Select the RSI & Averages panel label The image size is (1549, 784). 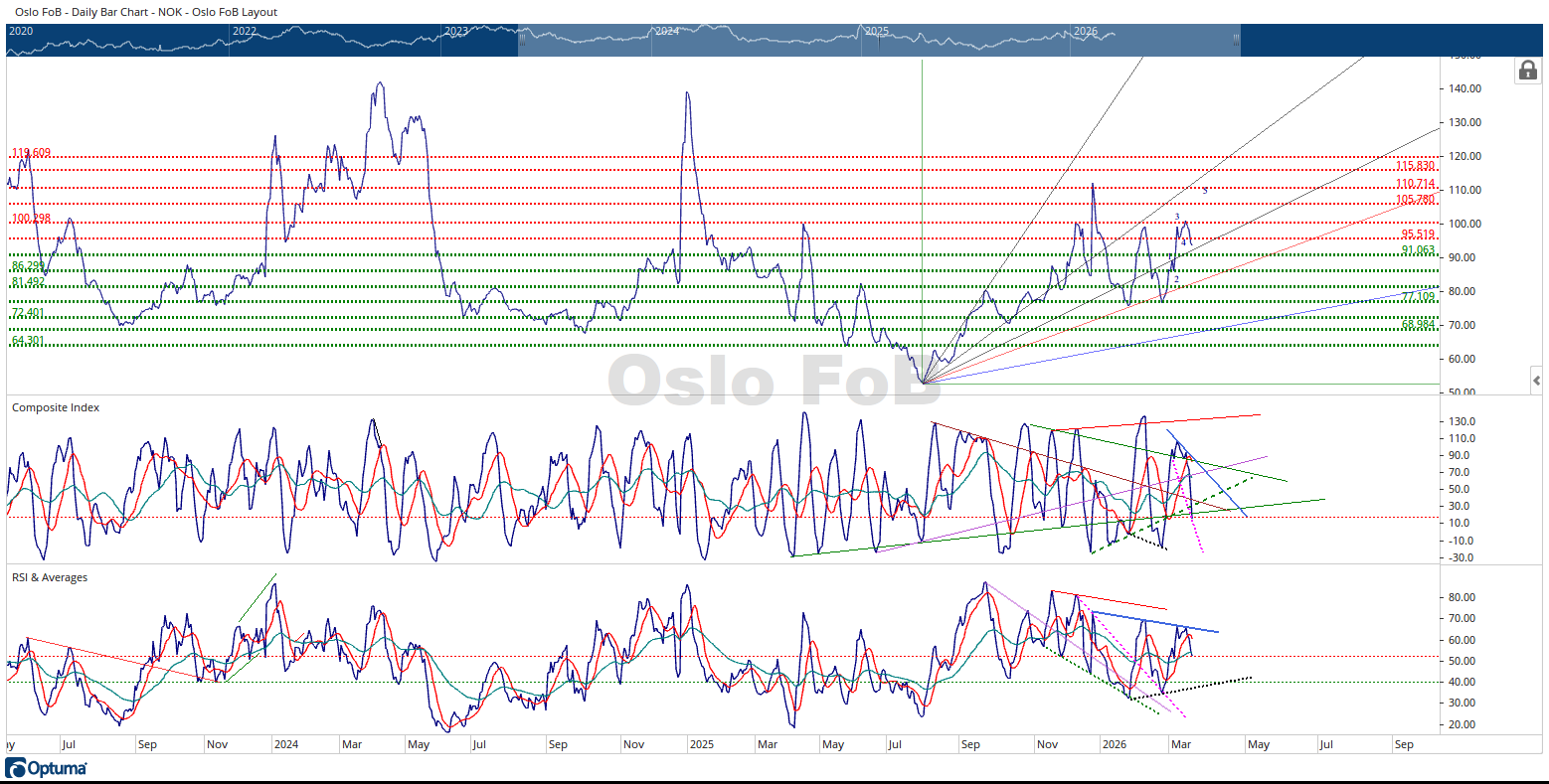[x=50, y=577]
